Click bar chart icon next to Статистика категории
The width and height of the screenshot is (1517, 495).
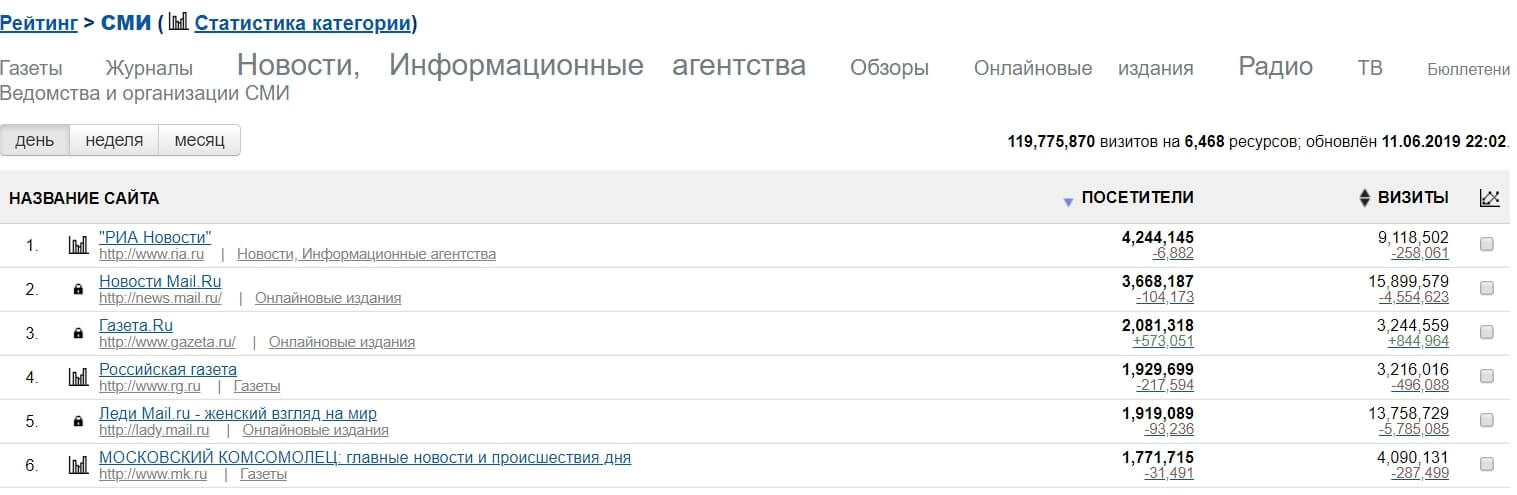(x=178, y=22)
